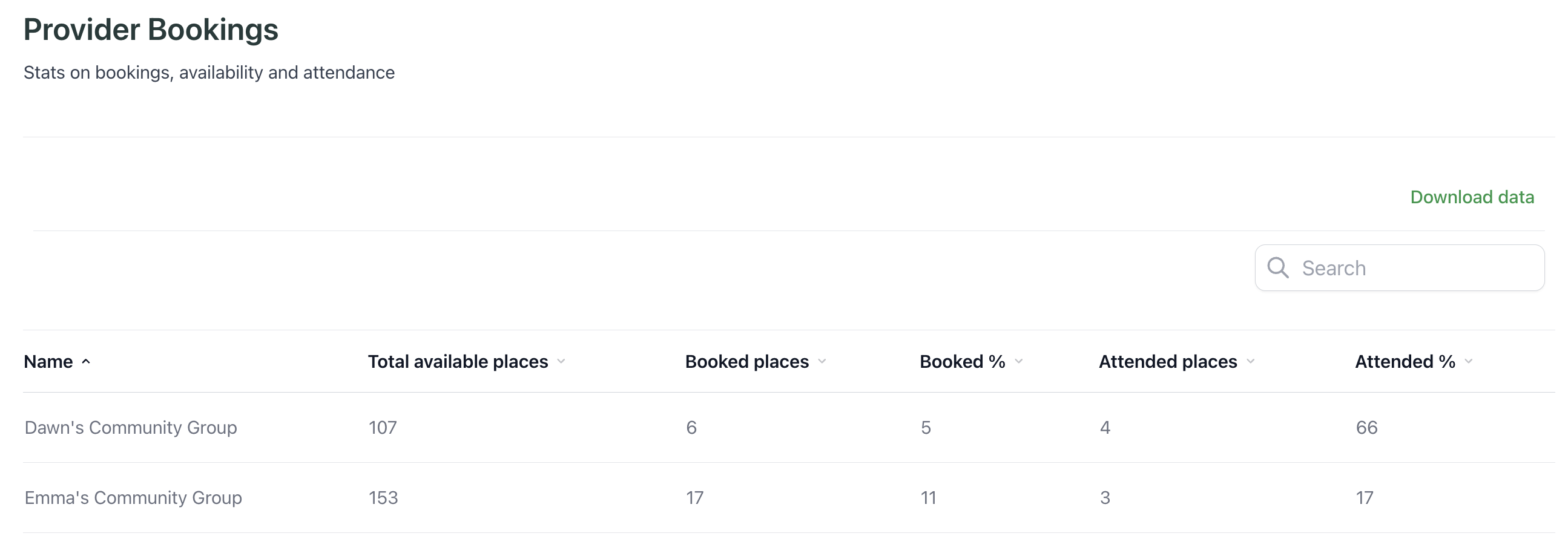Expand sorting for Attended places column
This screenshot has height=536, width=1568.
1252,361
